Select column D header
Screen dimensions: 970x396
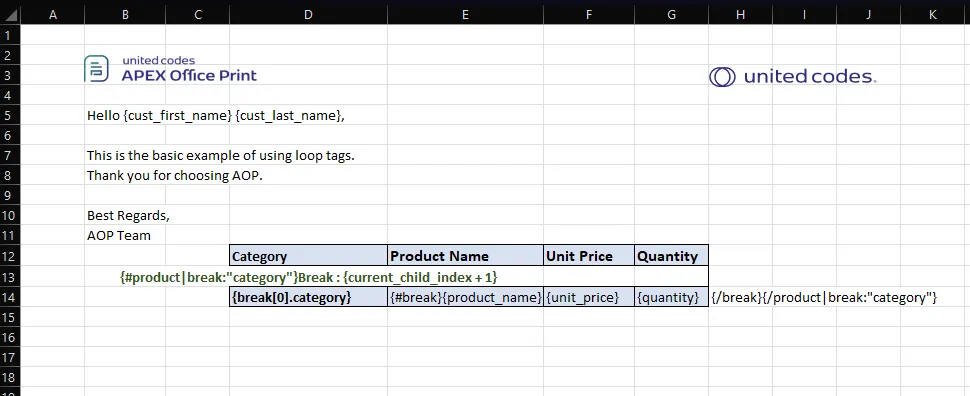[x=308, y=15]
